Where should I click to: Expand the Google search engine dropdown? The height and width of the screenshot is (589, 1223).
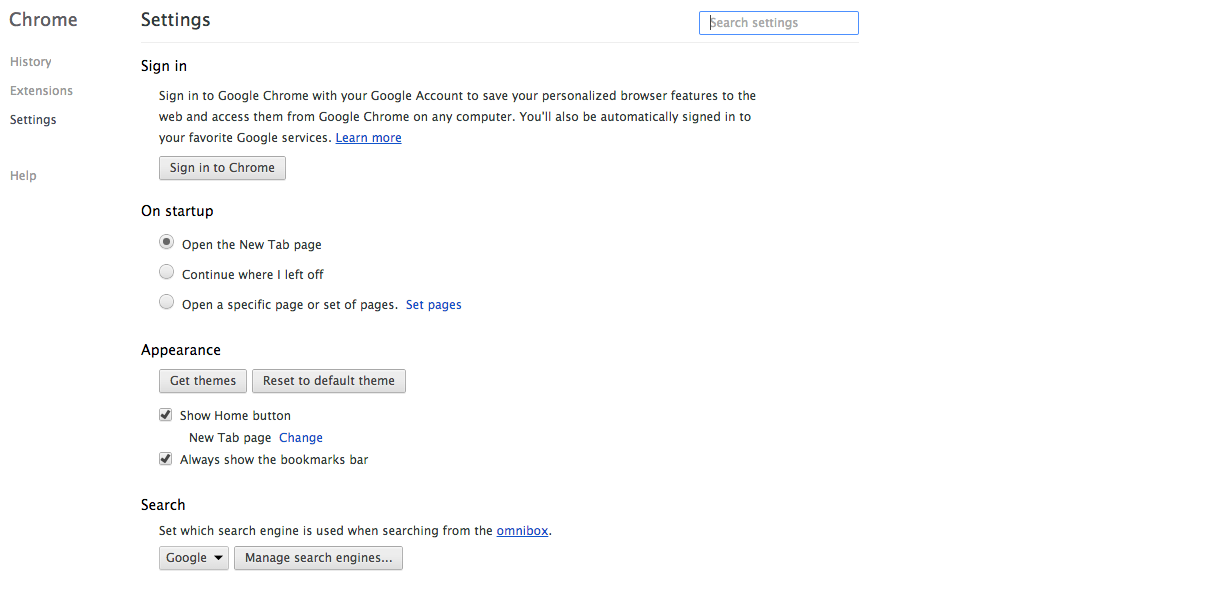194,558
